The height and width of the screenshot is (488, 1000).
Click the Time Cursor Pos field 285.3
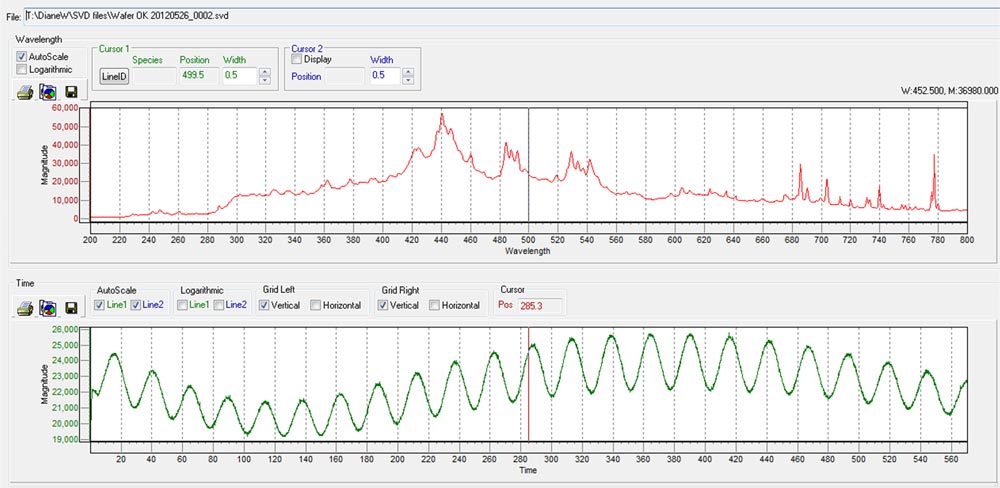point(540,306)
